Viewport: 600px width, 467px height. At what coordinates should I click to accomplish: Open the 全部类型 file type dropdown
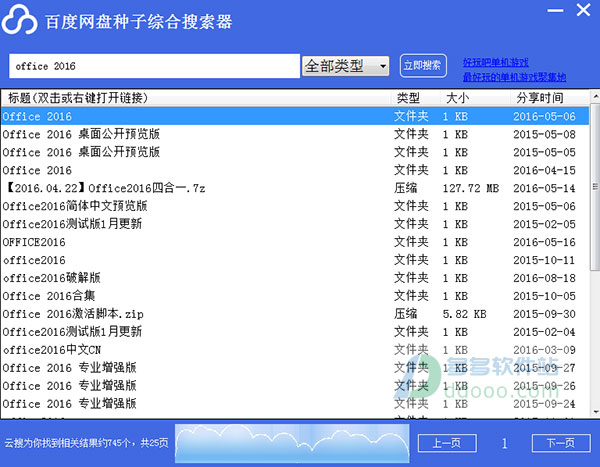(346, 66)
